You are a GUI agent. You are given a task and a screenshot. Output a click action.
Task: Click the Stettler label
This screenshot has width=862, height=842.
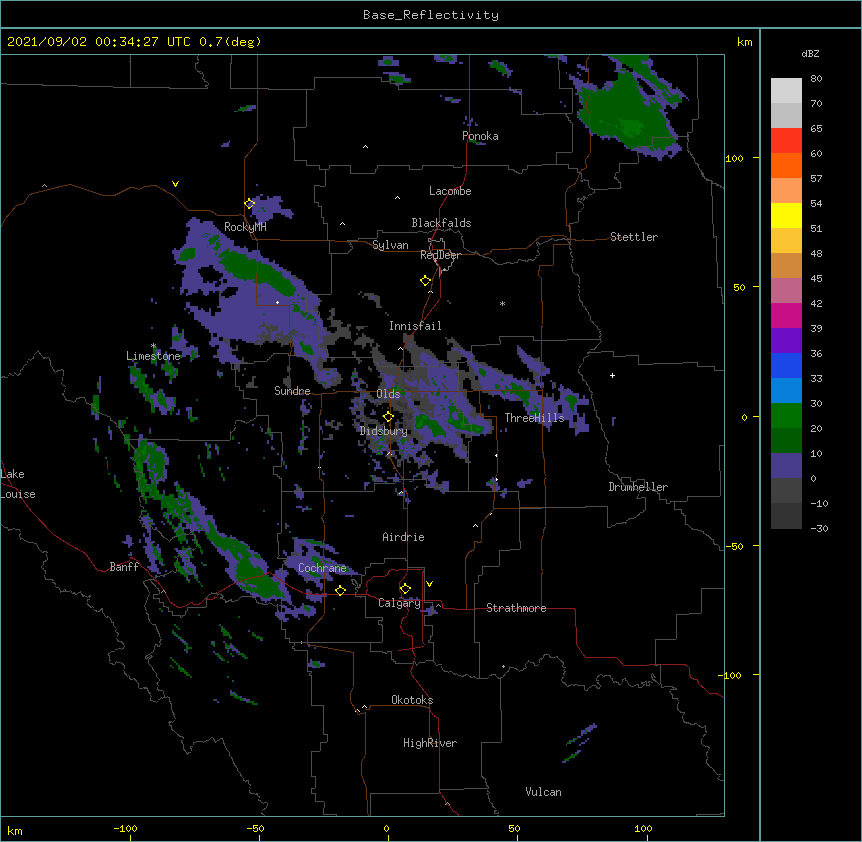coord(634,237)
